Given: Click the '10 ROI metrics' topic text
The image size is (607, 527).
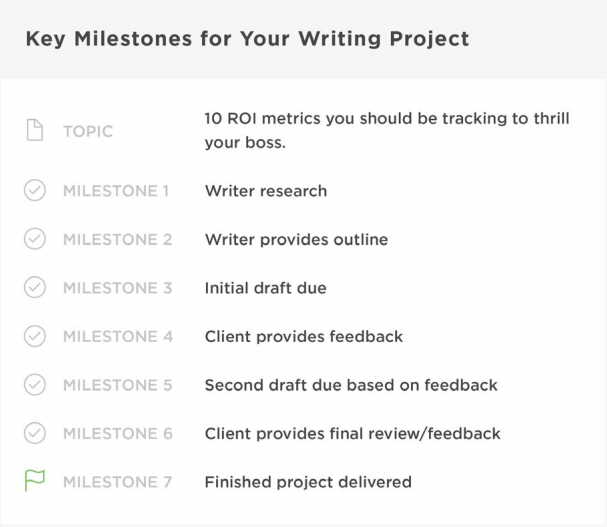Looking at the screenshot, I should coord(387,130).
